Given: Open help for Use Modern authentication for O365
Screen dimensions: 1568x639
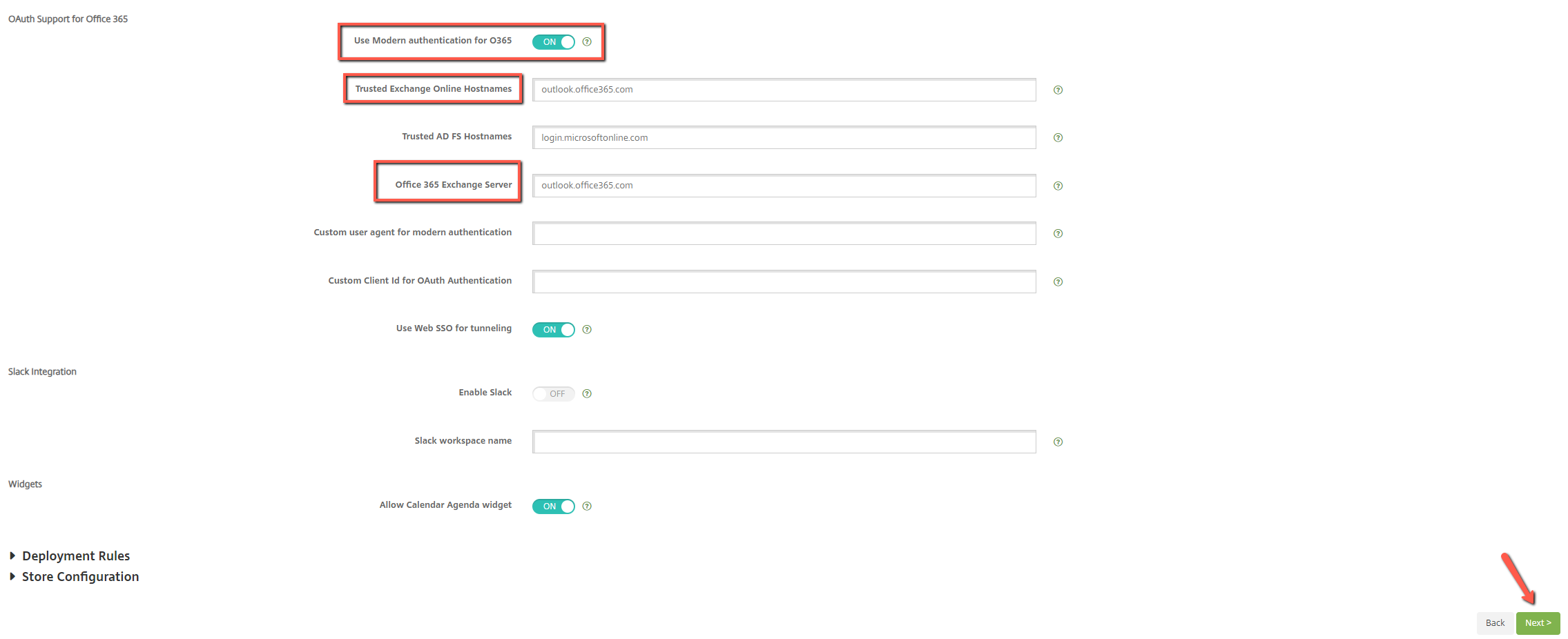Looking at the screenshot, I should [587, 42].
